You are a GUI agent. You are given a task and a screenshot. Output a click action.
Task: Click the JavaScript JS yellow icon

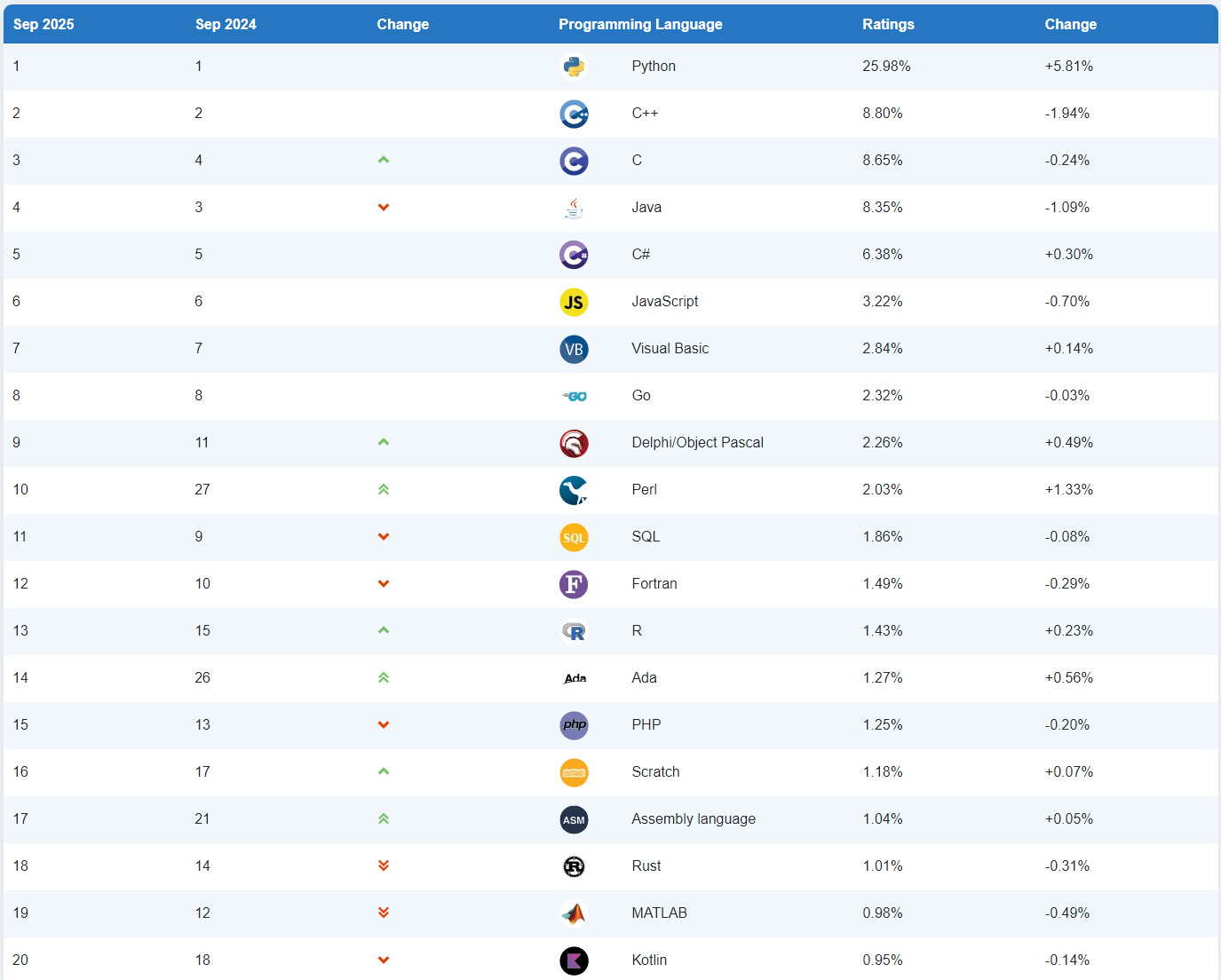(x=574, y=302)
